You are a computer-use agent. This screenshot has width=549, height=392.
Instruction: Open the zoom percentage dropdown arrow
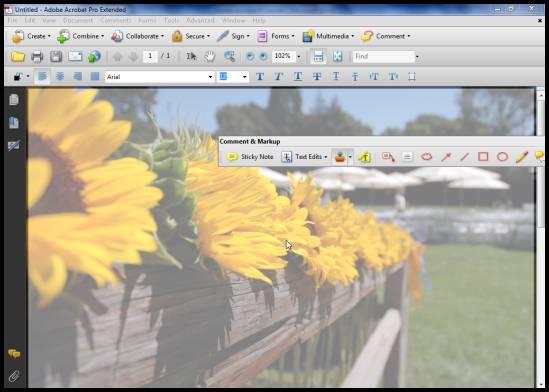(x=299, y=56)
